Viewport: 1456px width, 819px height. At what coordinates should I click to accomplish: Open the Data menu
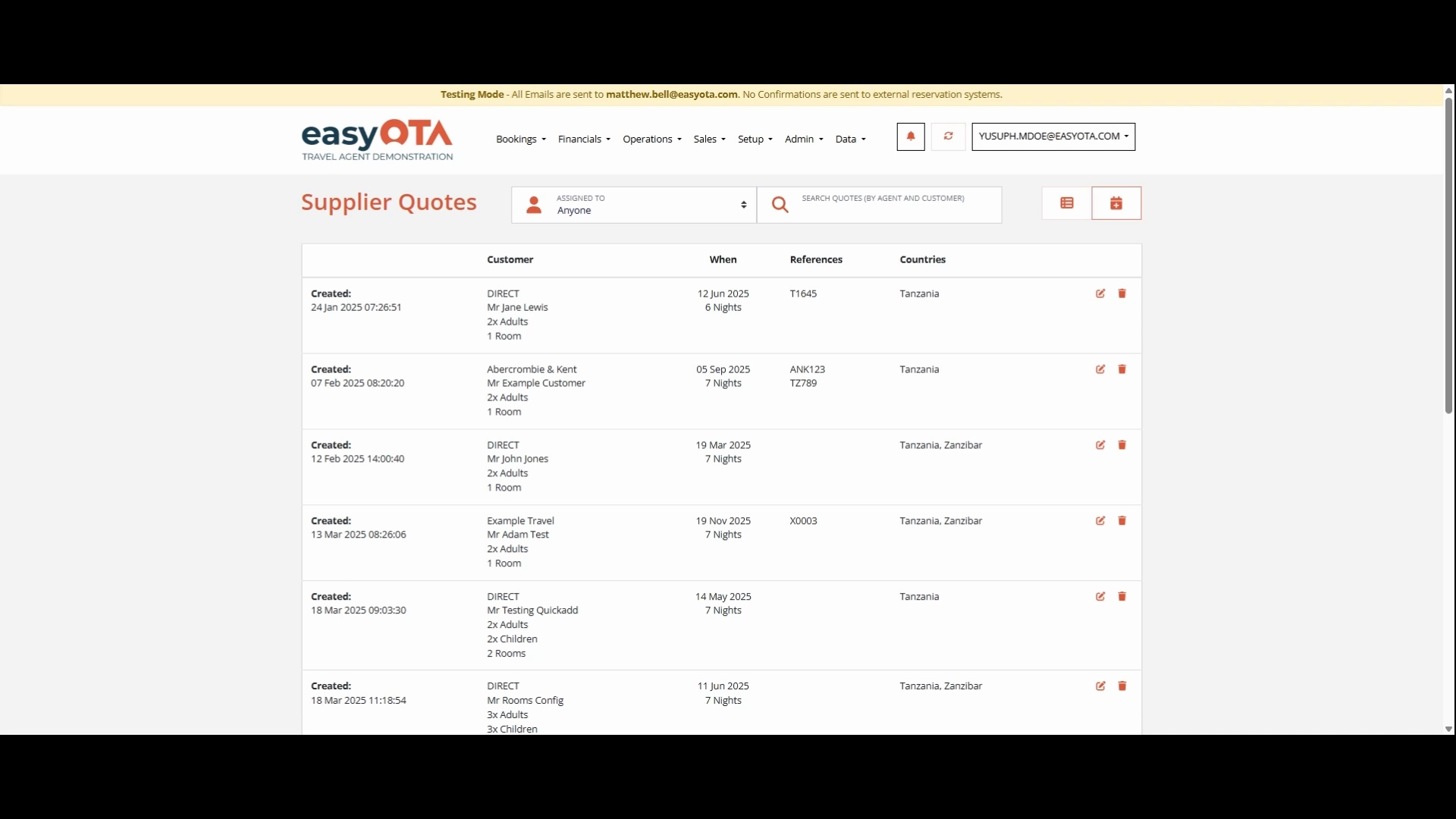(x=850, y=139)
